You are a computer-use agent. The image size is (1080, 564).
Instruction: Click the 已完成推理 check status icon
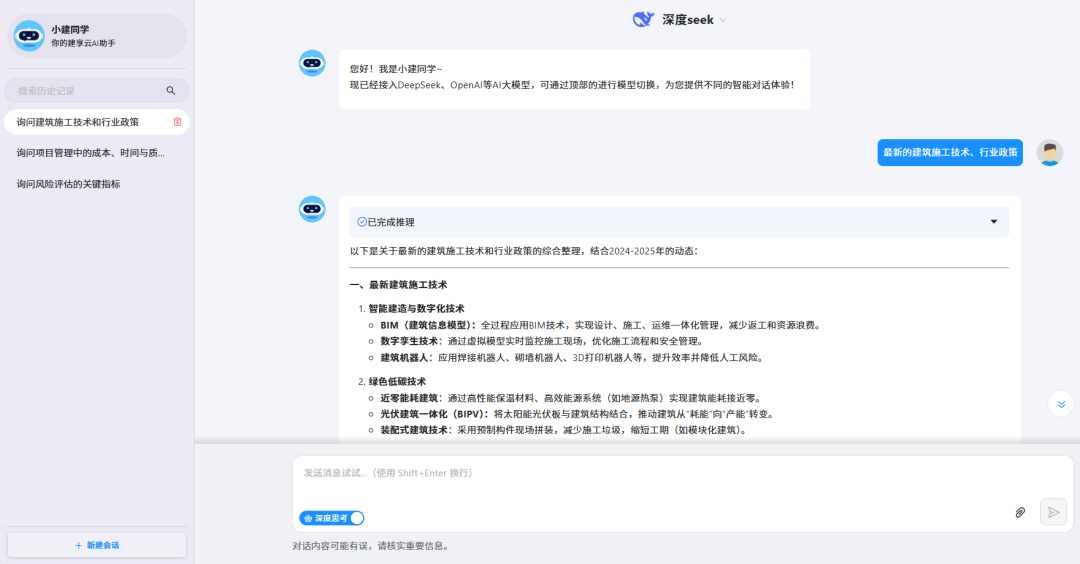point(362,222)
